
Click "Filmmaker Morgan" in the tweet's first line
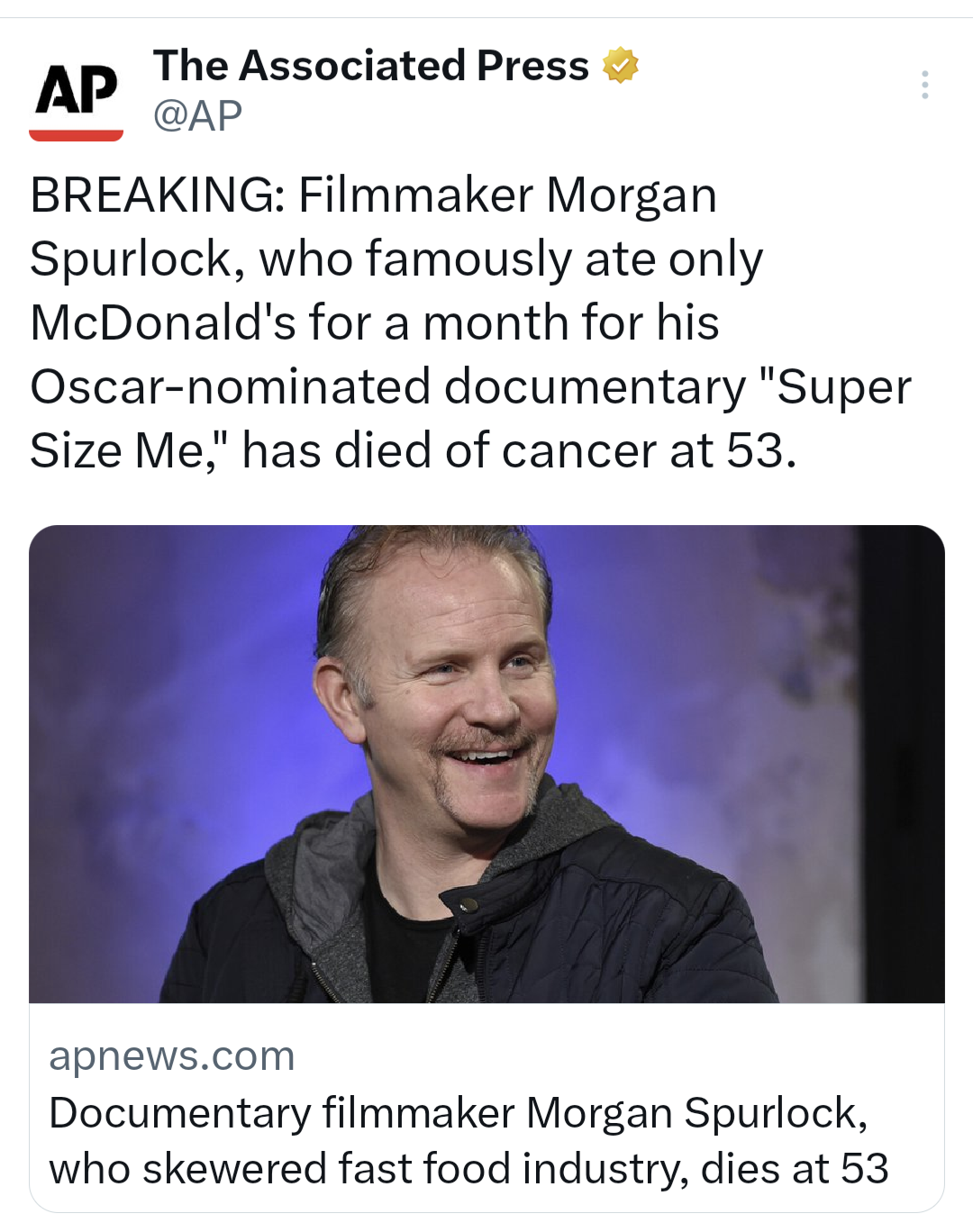pos(507,195)
